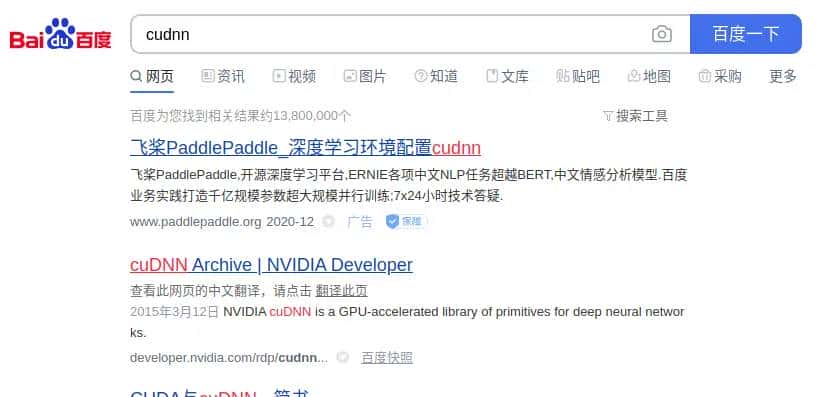Click the www.paddlepaddle.org URL text
This screenshot has height=397, width=825.
pyautogui.click(x=196, y=222)
